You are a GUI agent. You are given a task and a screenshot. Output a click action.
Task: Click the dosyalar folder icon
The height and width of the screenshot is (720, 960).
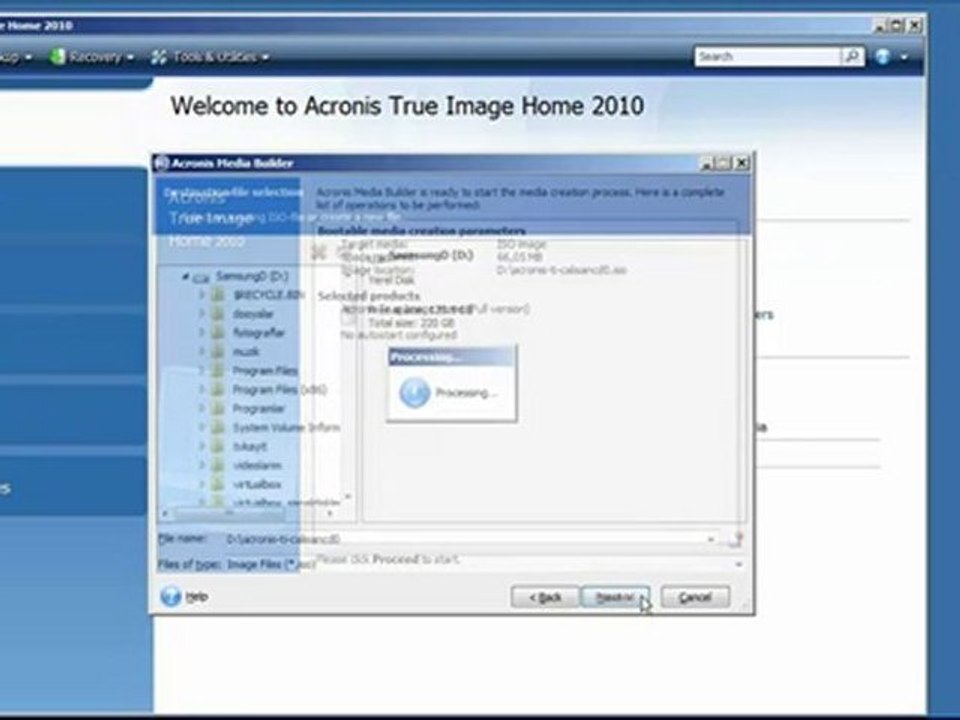(219, 313)
